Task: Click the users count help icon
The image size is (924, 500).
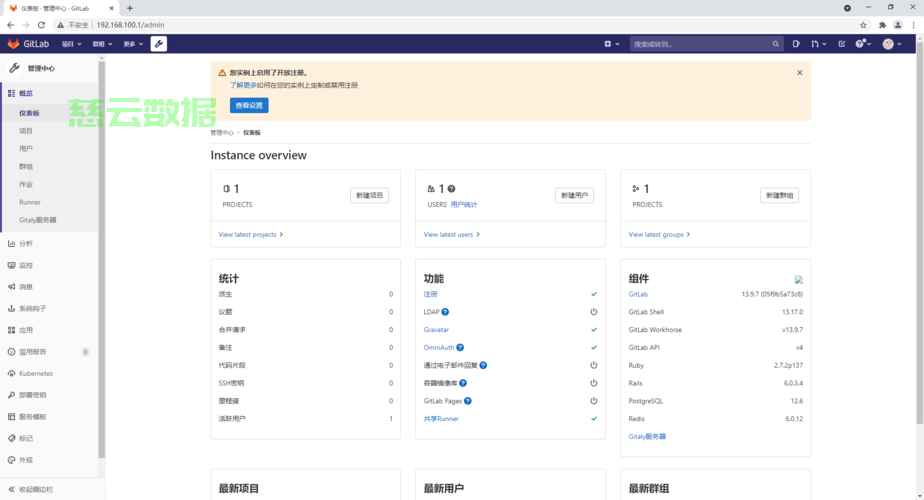Action: (451, 189)
